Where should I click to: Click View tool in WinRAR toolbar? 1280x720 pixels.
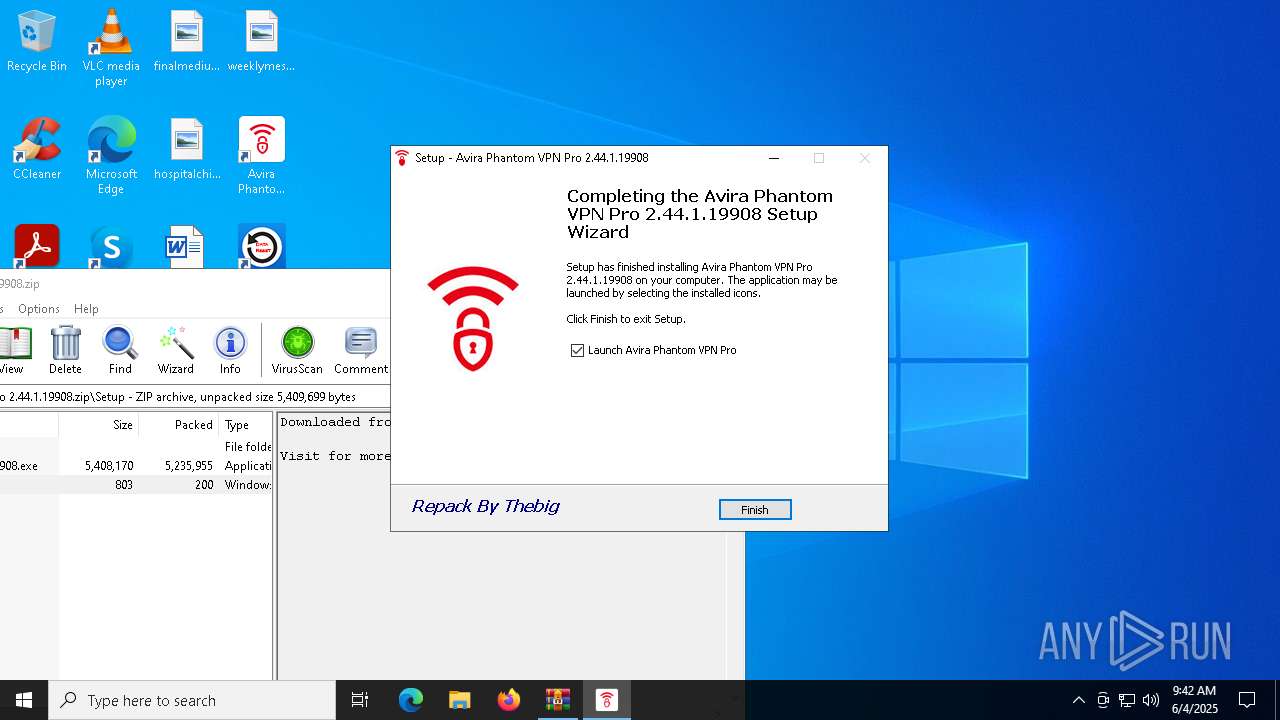pos(12,350)
